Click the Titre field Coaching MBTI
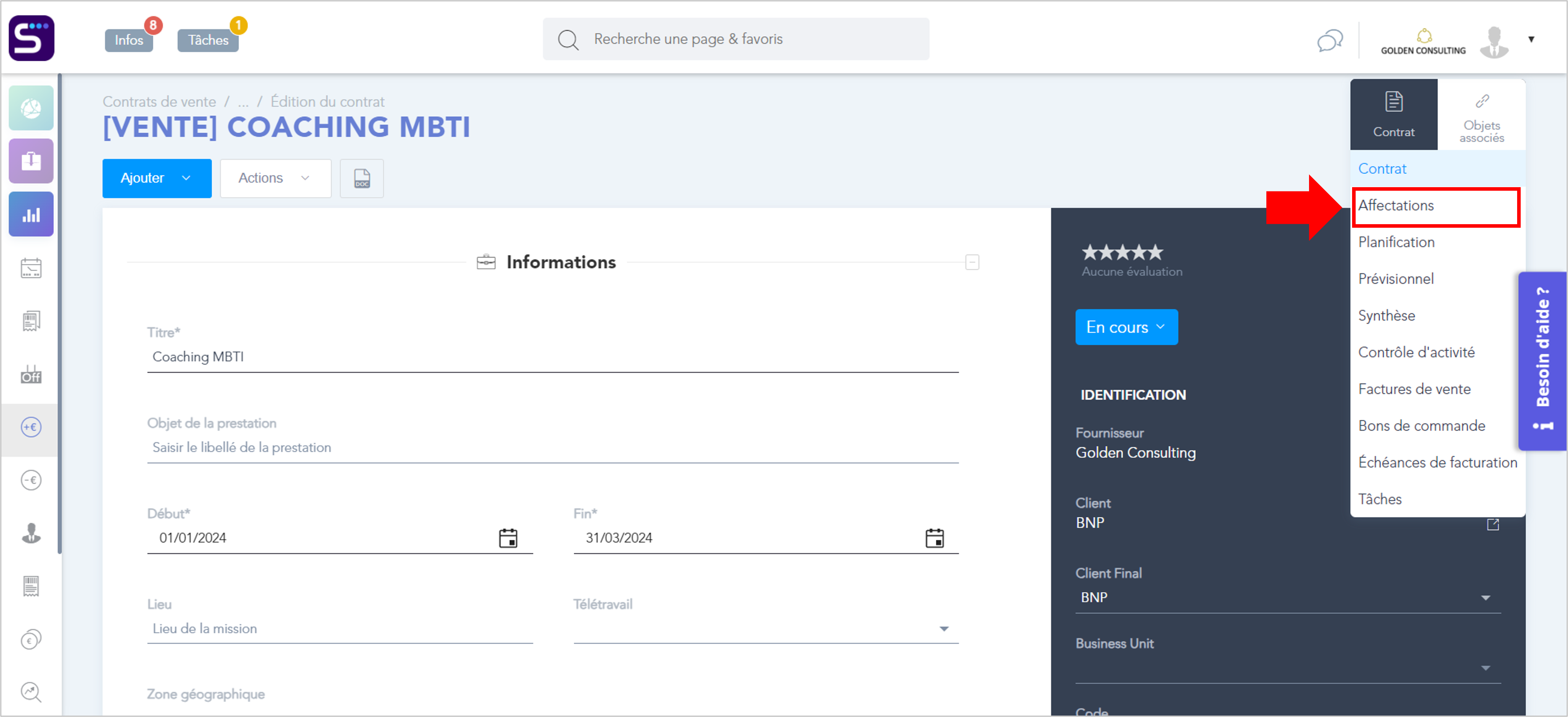This screenshot has width=1568, height=717. pos(552,357)
